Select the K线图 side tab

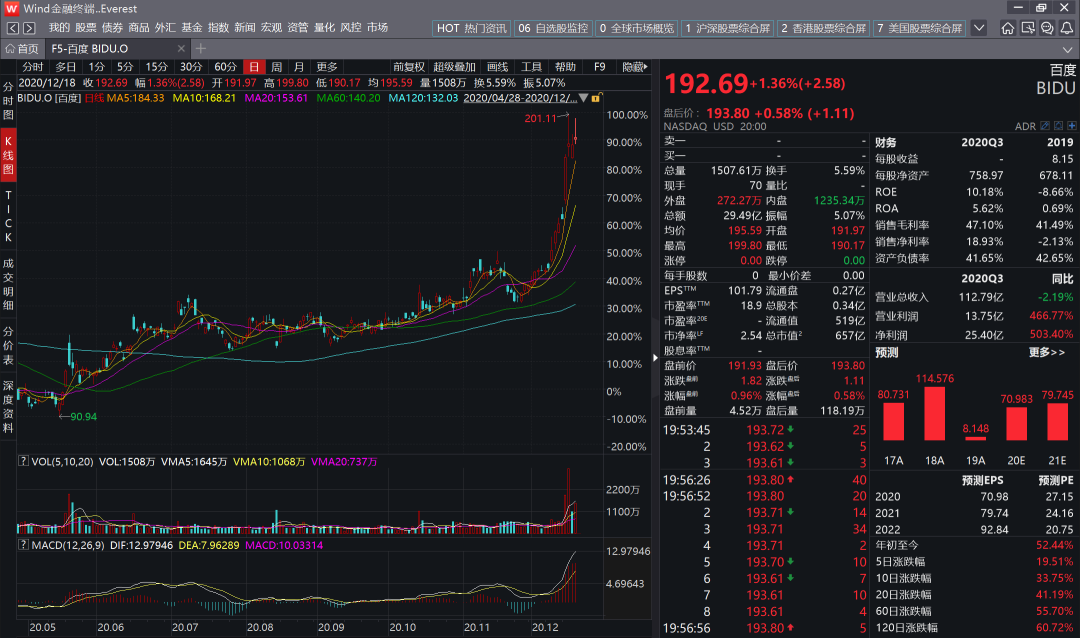click(8, 155)
